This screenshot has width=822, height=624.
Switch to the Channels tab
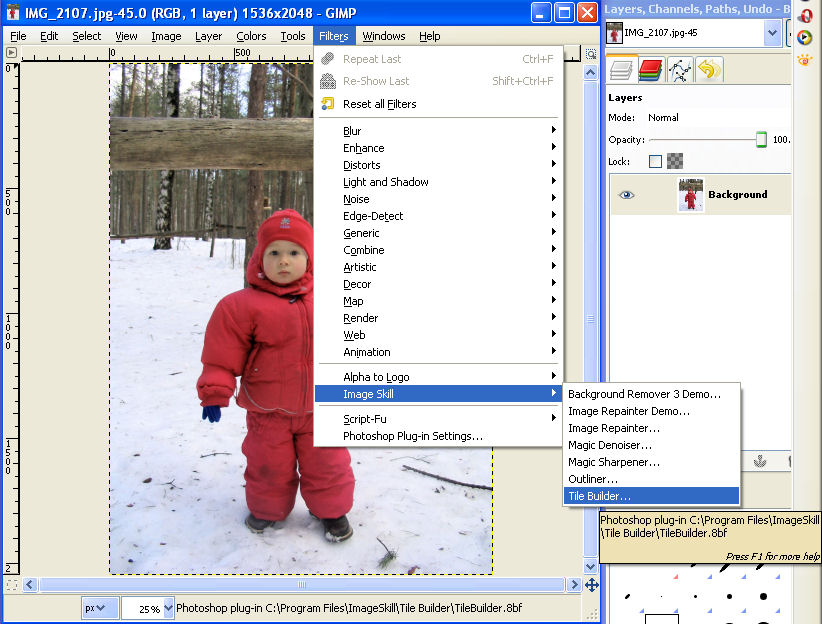click(650, 69)
